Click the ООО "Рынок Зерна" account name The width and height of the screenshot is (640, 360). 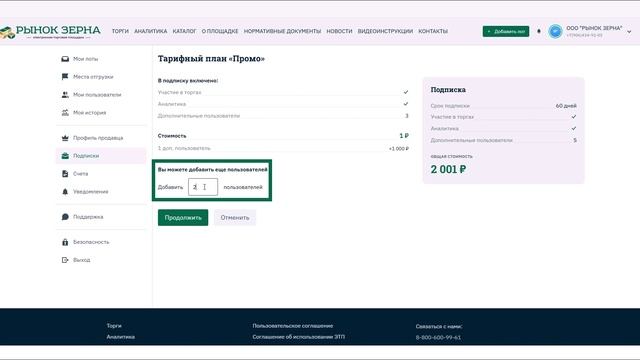594,28
